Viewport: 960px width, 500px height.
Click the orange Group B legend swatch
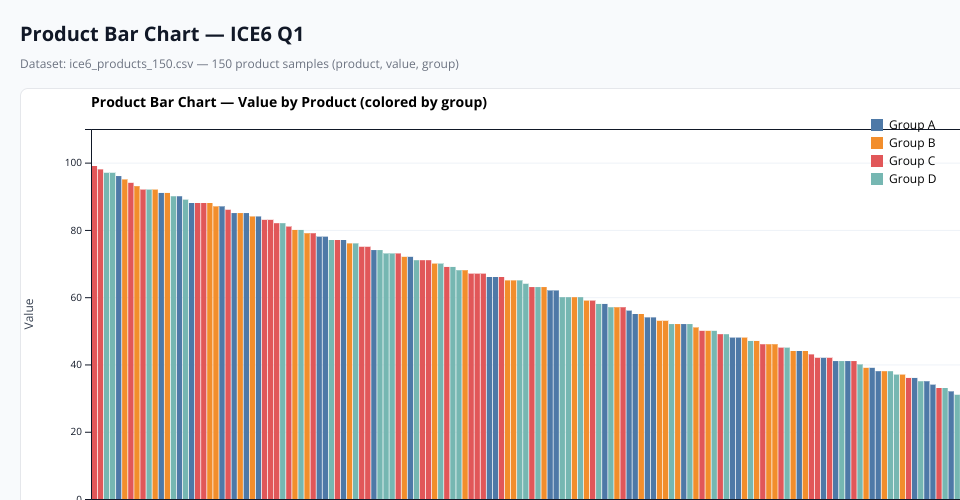[877, 143]
